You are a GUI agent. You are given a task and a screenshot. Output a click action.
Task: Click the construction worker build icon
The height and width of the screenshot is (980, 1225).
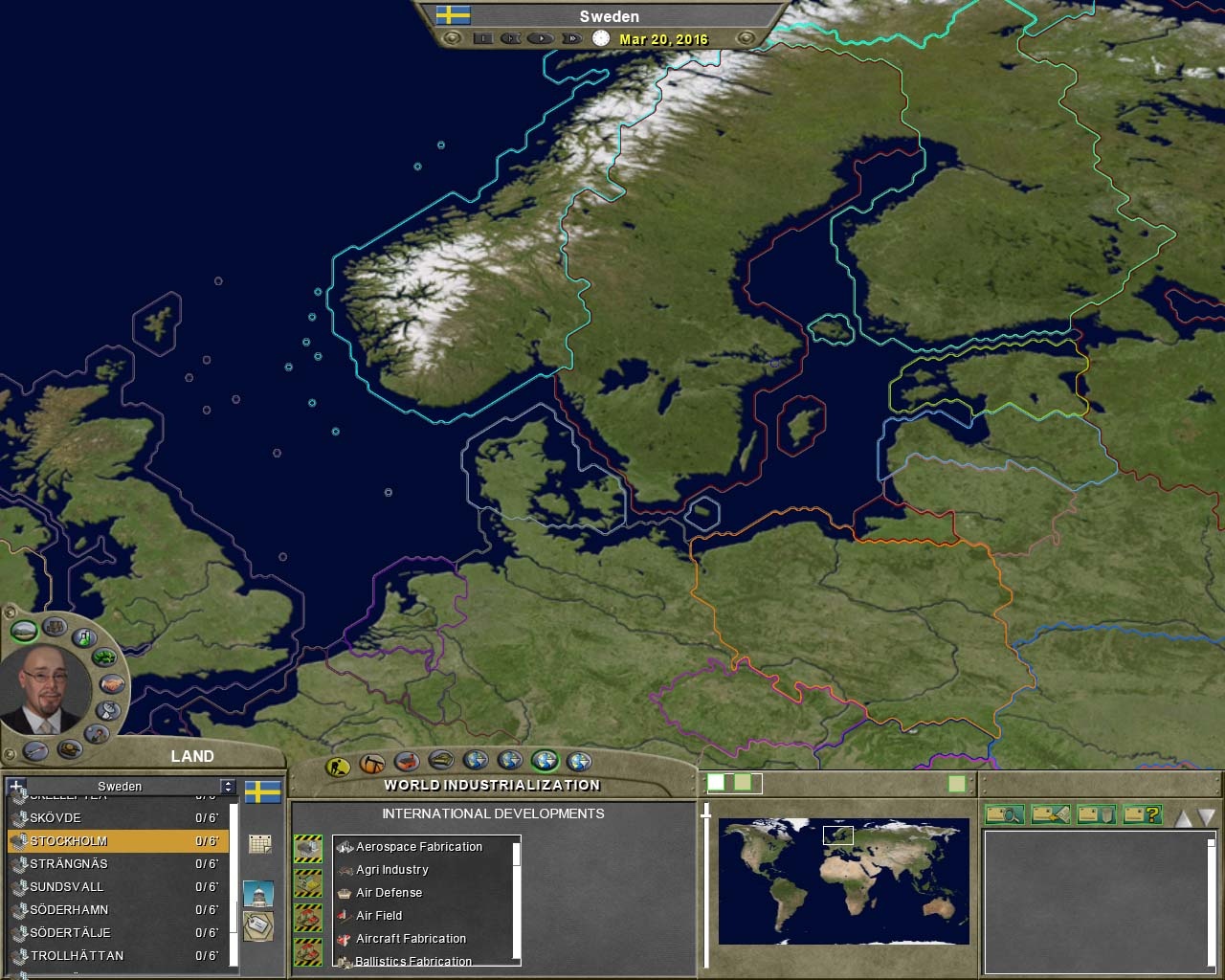pos(338,767)
